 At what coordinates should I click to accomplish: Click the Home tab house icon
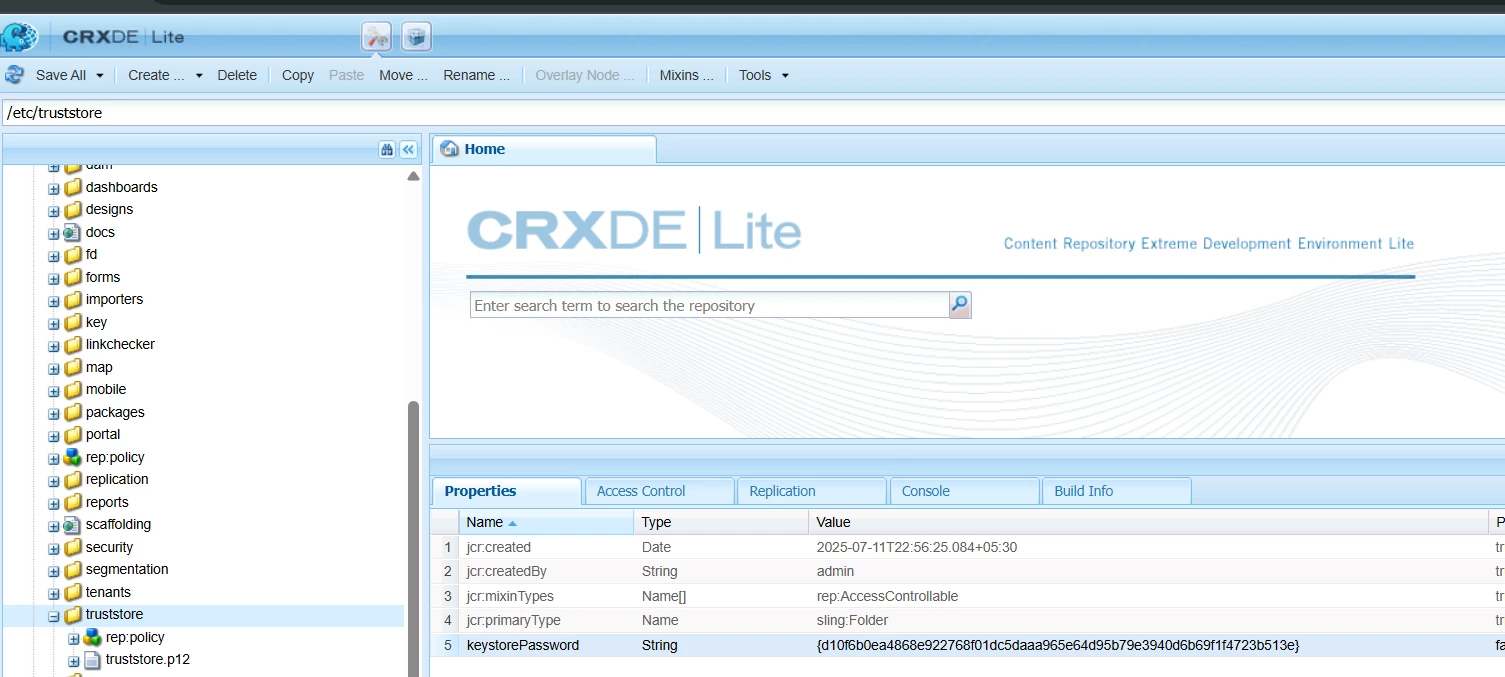click(450, 149)
